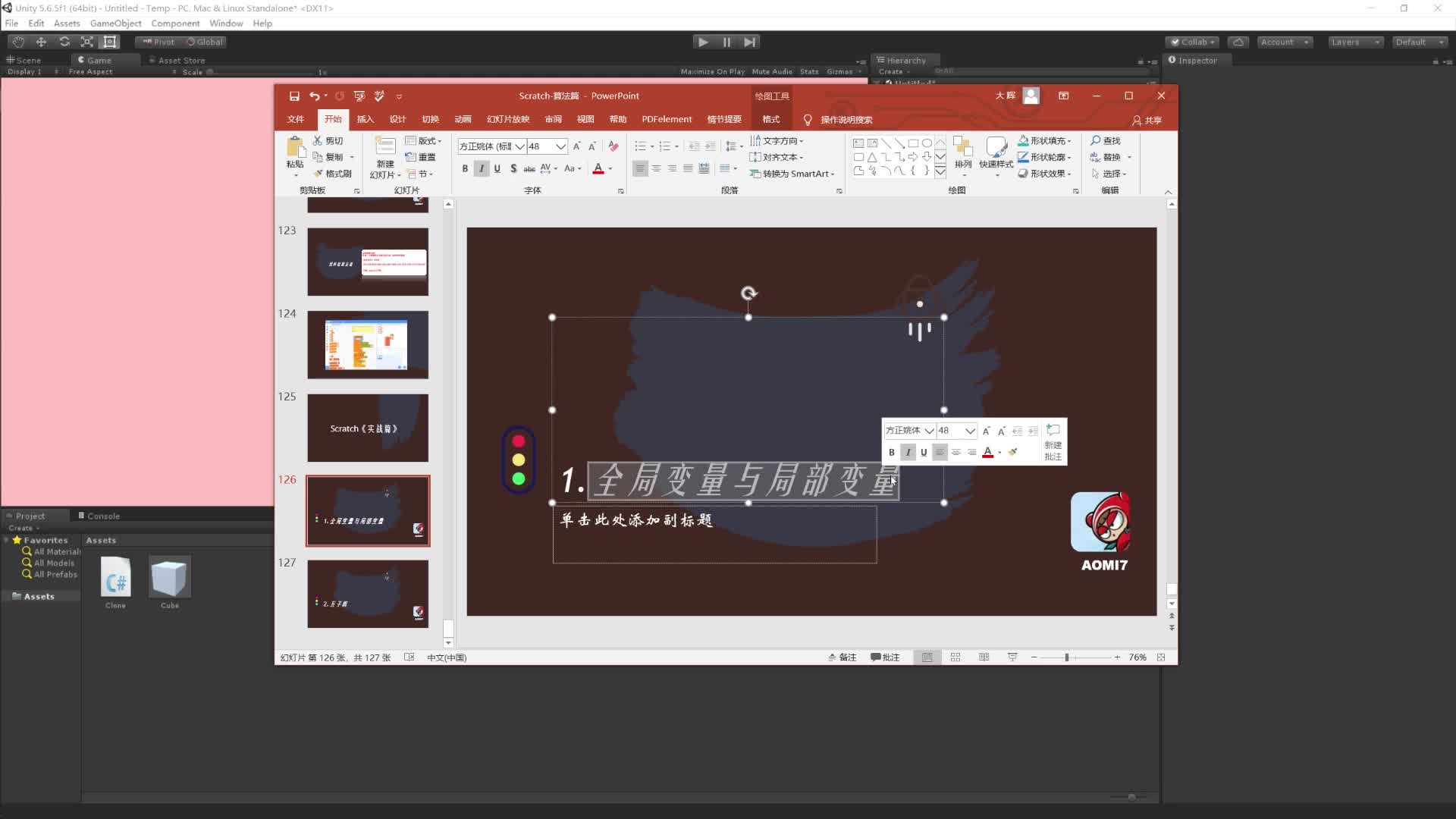The width and height of the screenshot is (1456, 819).
Task: Click Unity's Step button
Action: tap(749, 42)
